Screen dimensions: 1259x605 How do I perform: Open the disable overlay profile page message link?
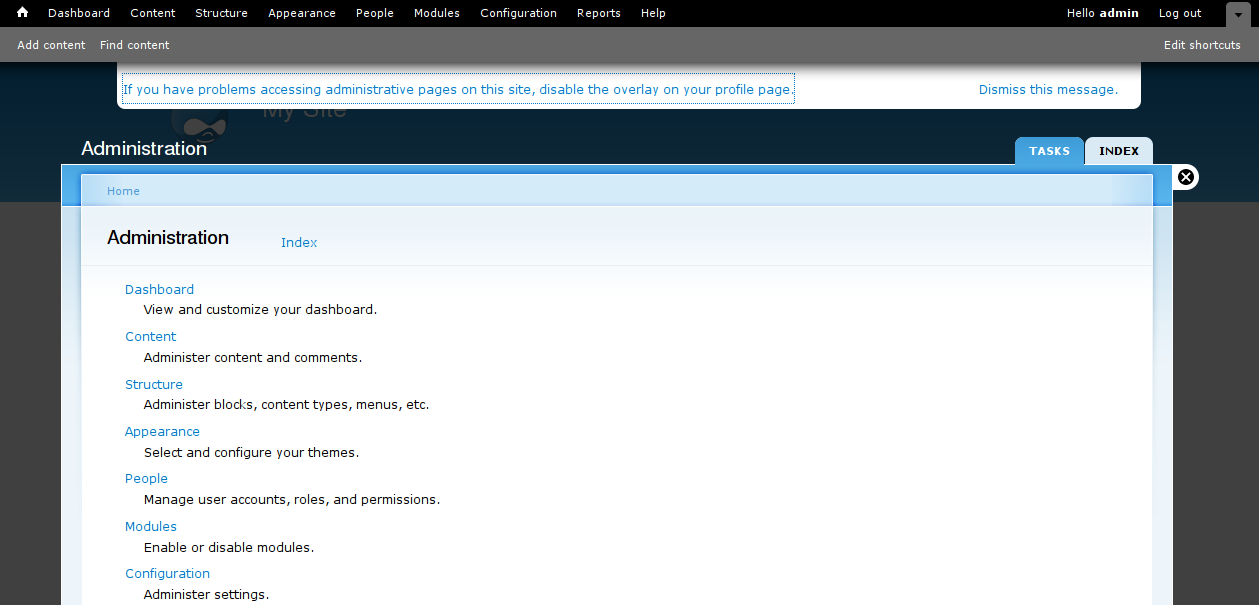[x=458, y=89]
